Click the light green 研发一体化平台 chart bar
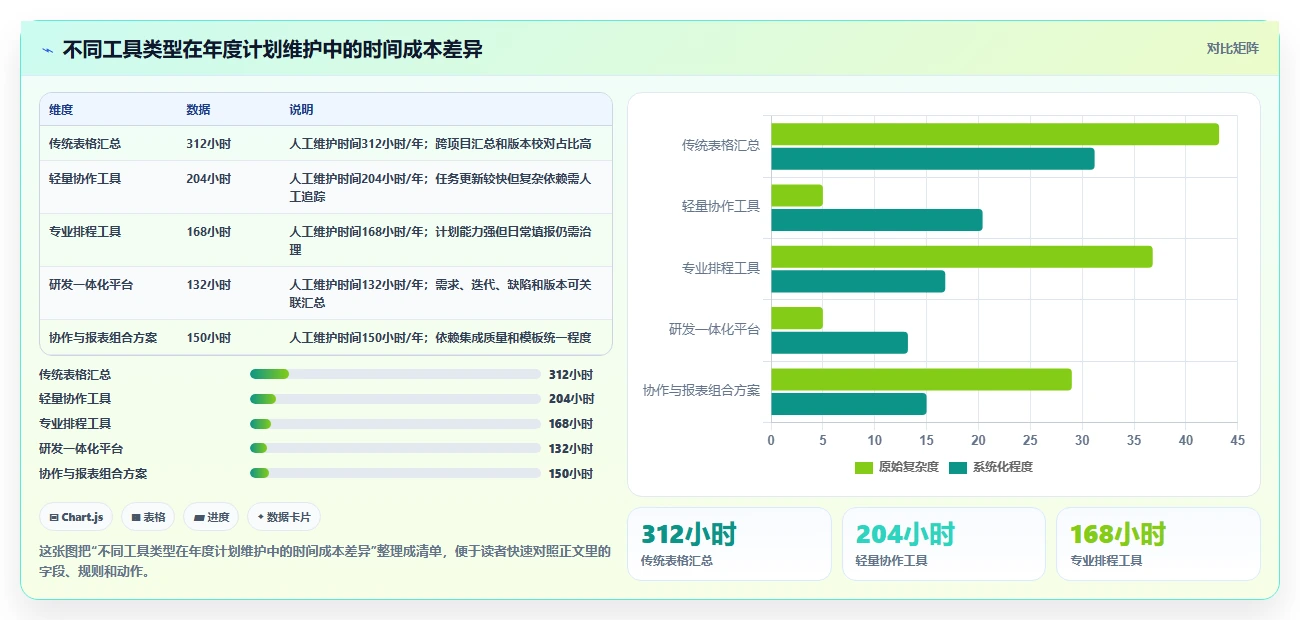 coord(797,318)
